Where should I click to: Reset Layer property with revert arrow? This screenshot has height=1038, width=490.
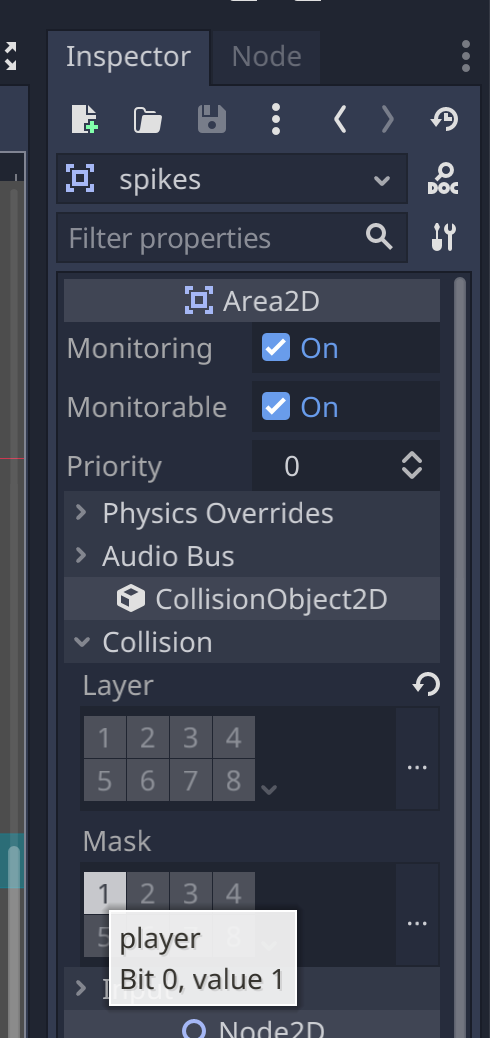(x=426, y=684)
